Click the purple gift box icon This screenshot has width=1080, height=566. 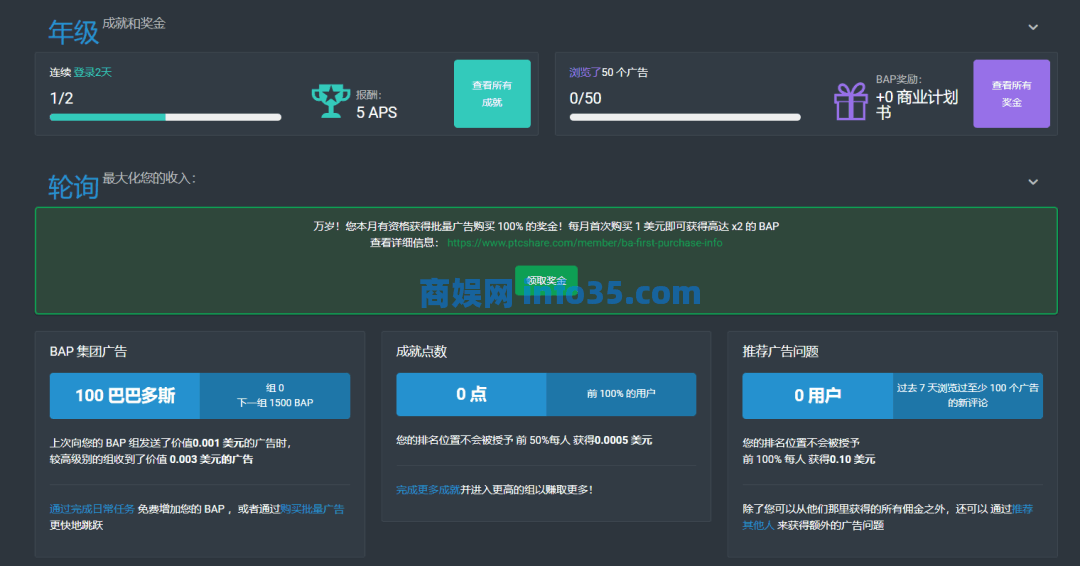pos(851,101)
